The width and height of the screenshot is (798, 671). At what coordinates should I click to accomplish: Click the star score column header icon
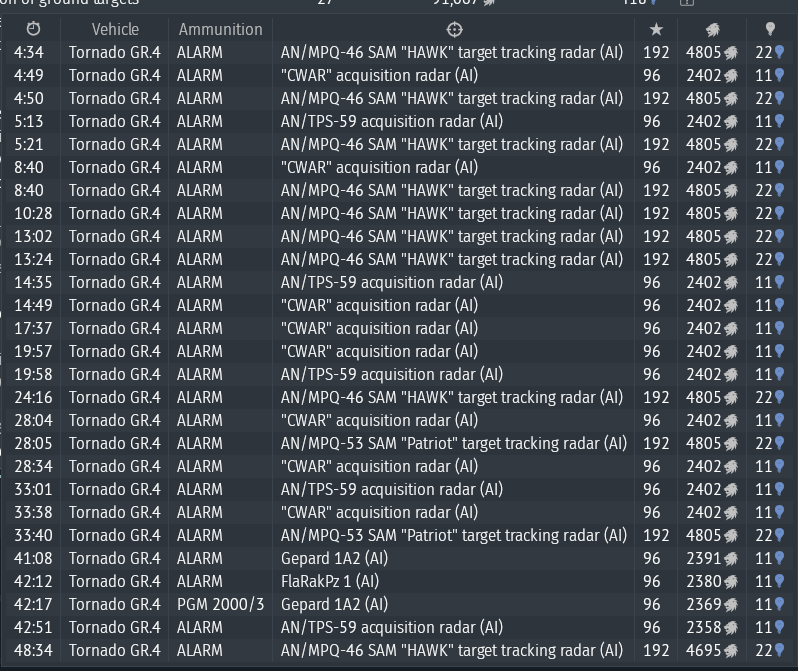[x=657, y=30]
